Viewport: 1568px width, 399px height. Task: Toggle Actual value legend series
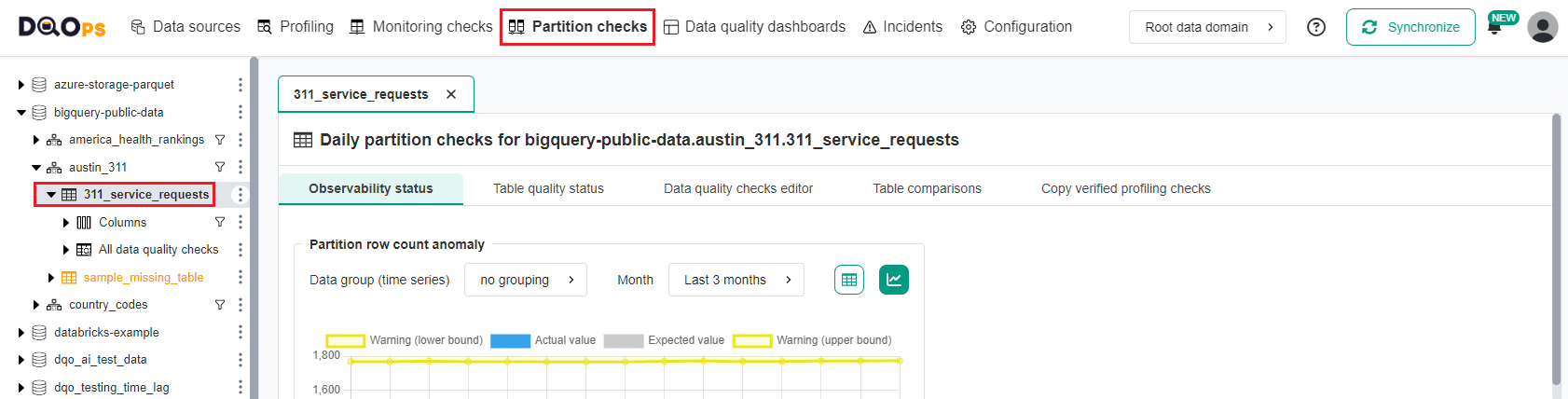[x=543, y=340]
